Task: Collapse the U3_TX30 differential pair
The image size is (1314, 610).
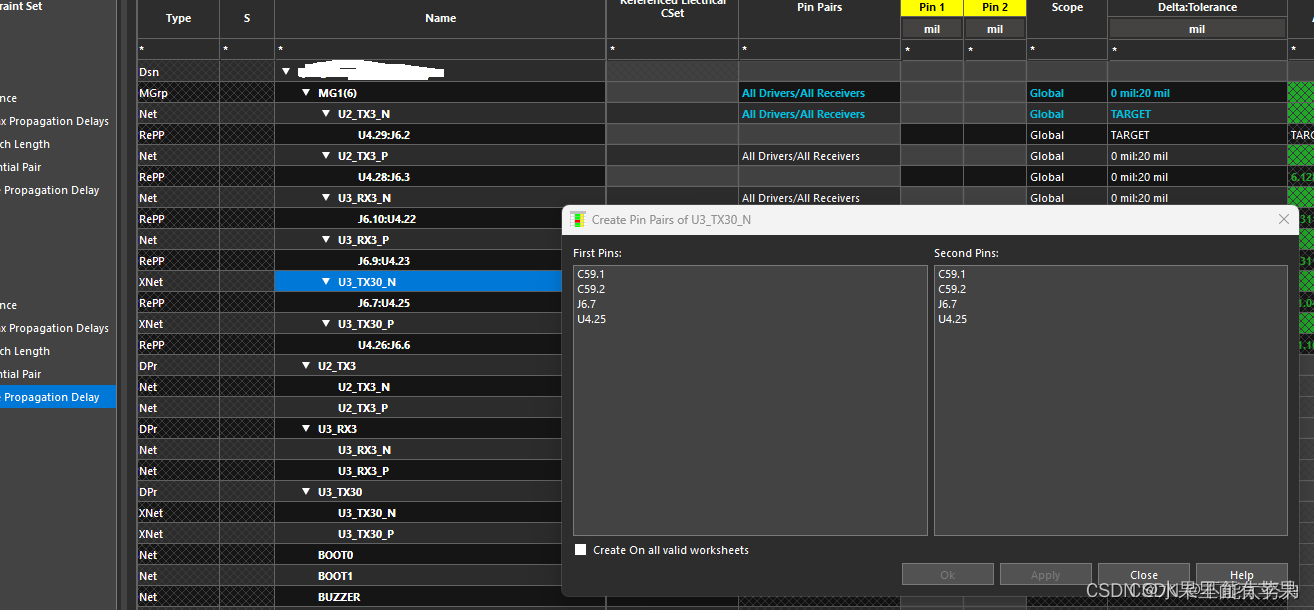Action: [307, 492]
